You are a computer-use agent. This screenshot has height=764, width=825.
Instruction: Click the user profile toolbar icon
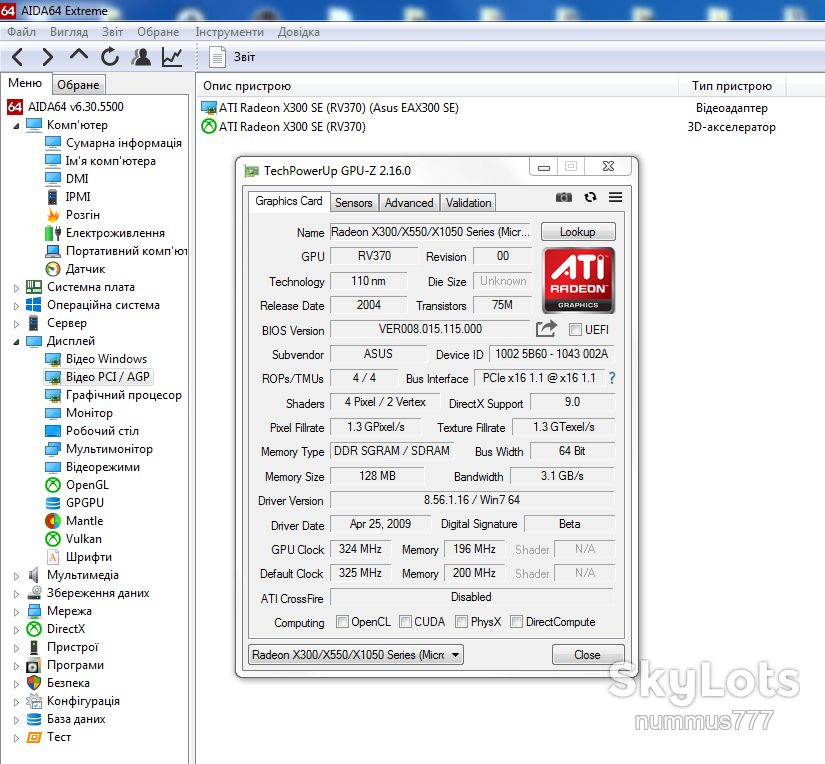pyautogui.click(x=141, y=56)
